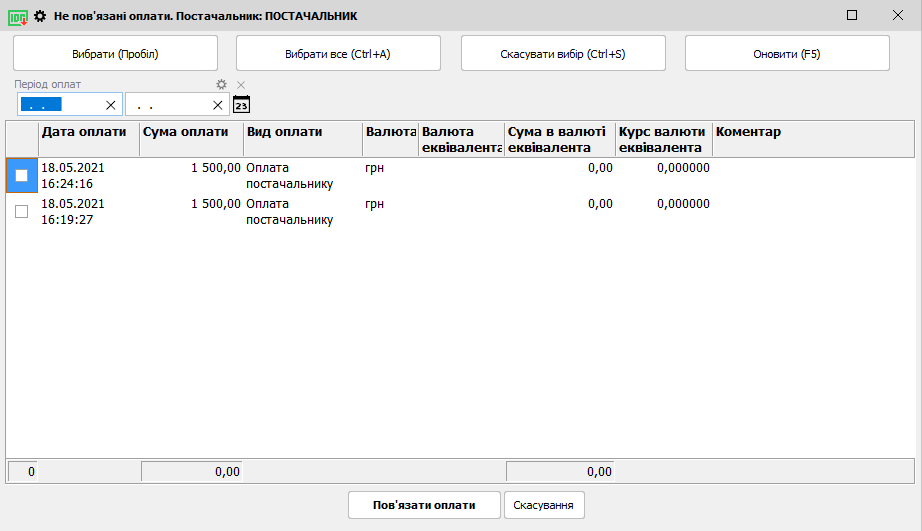Click footer total under Сума в валюті еквівалента
Screen dimensions: 922x531
[560, 471]
